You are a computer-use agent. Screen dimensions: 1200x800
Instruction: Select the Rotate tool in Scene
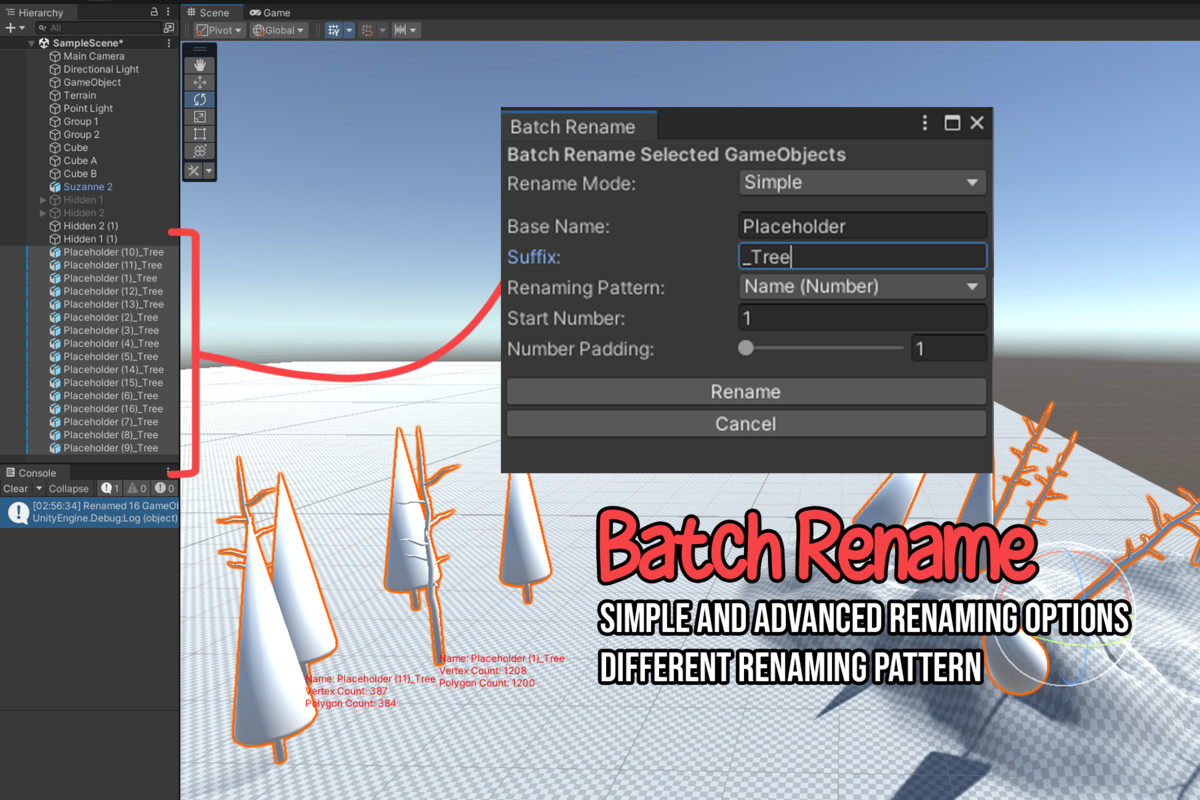[x=200, y=99]
